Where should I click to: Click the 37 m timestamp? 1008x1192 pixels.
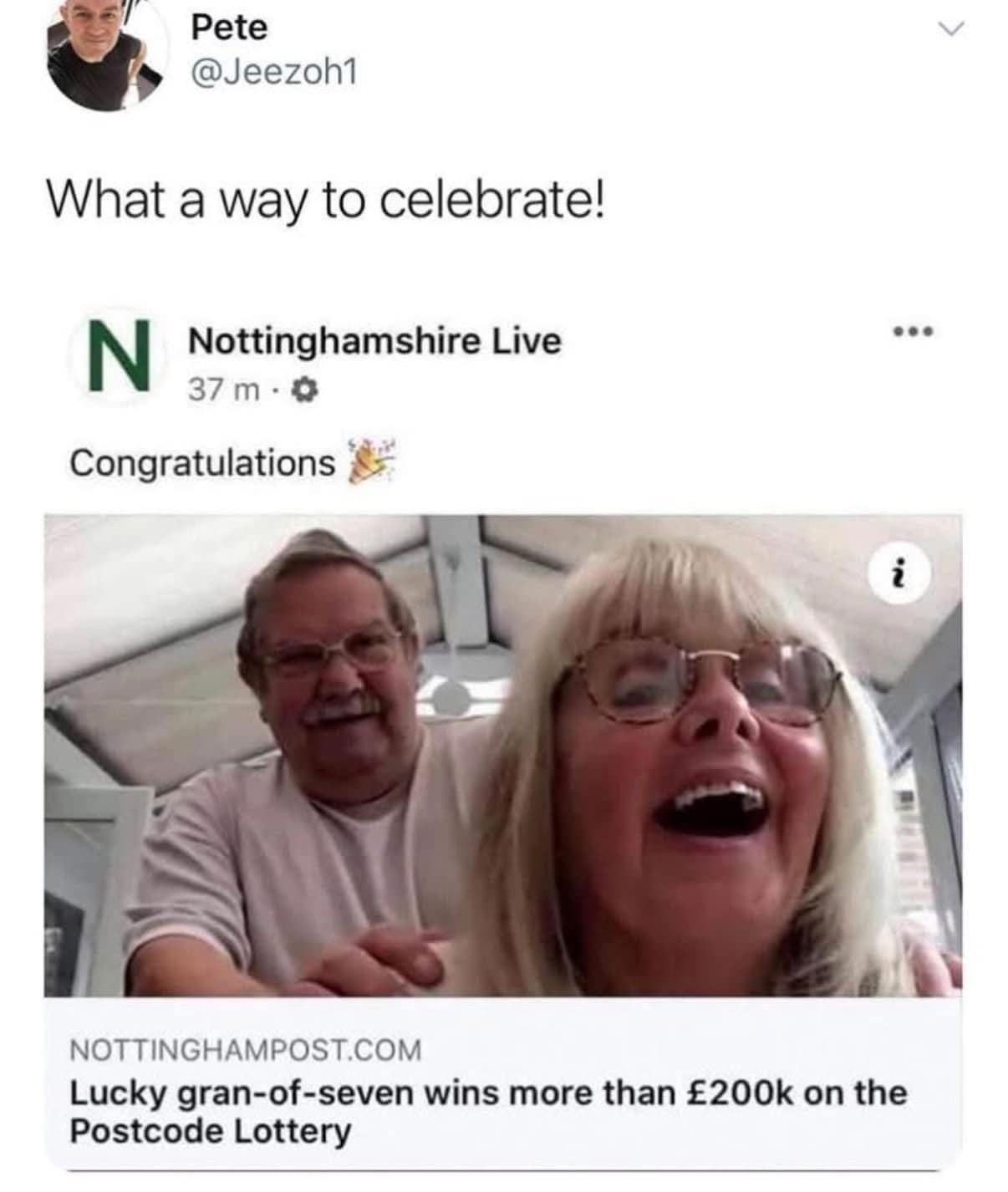click(222, 389)
